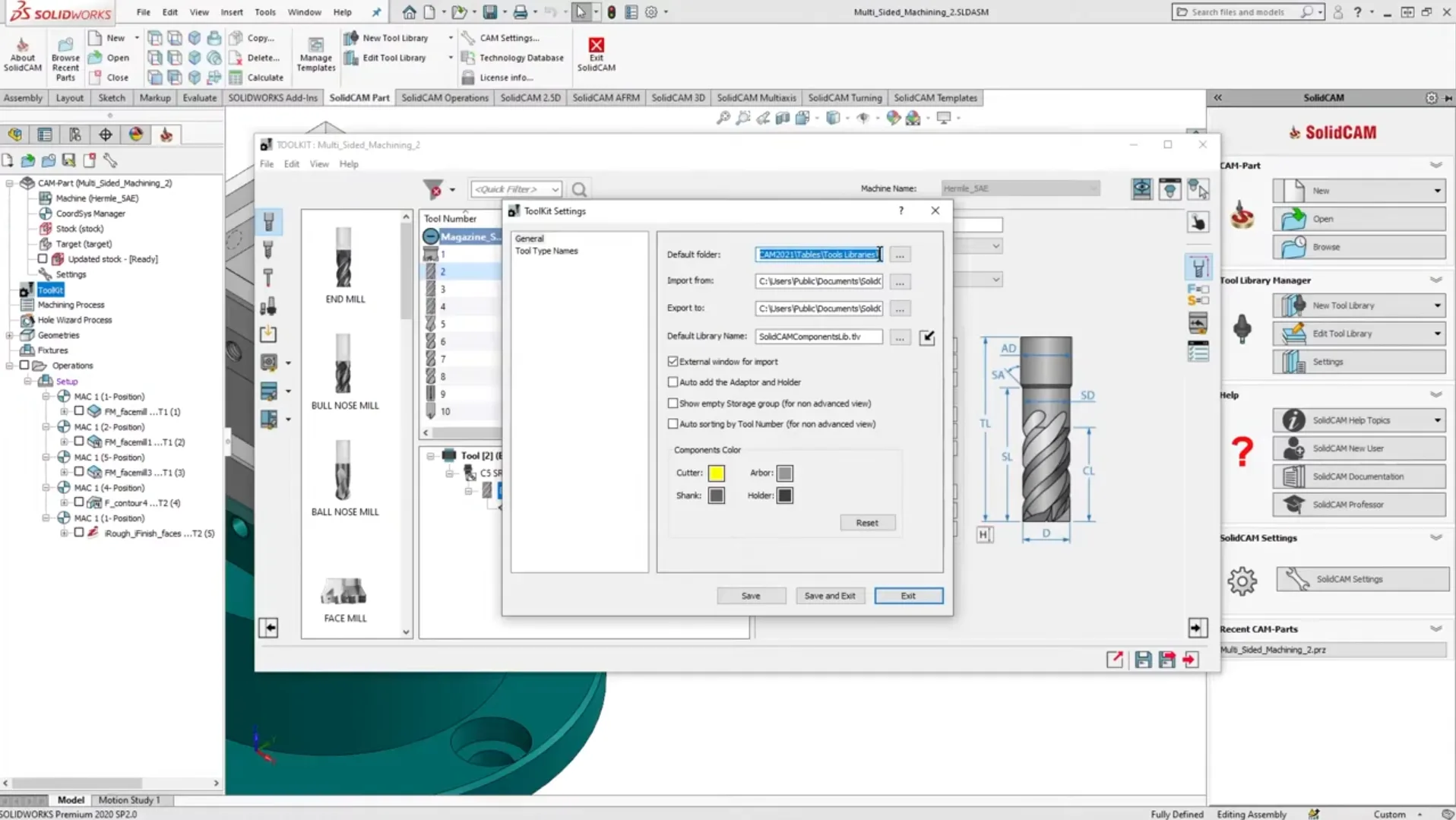1456x820 pixels.
Task: Open the Manage Templates tool
Action: [315, 46]
